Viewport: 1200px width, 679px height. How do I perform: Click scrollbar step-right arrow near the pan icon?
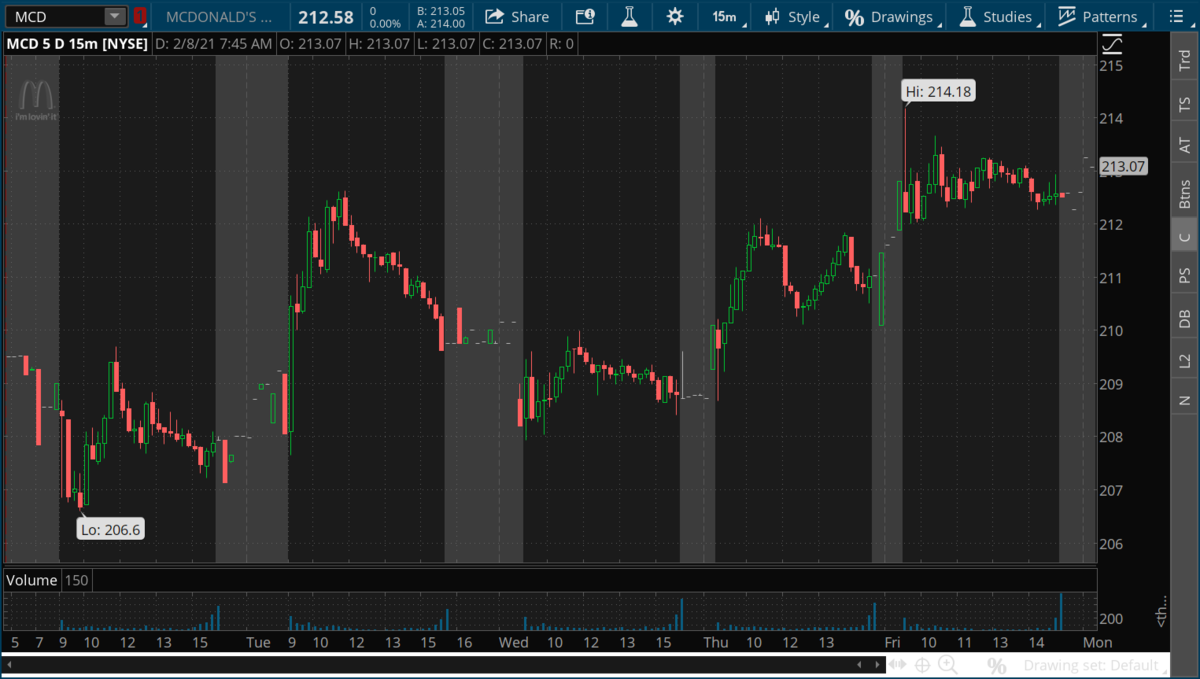click(875, 664)
